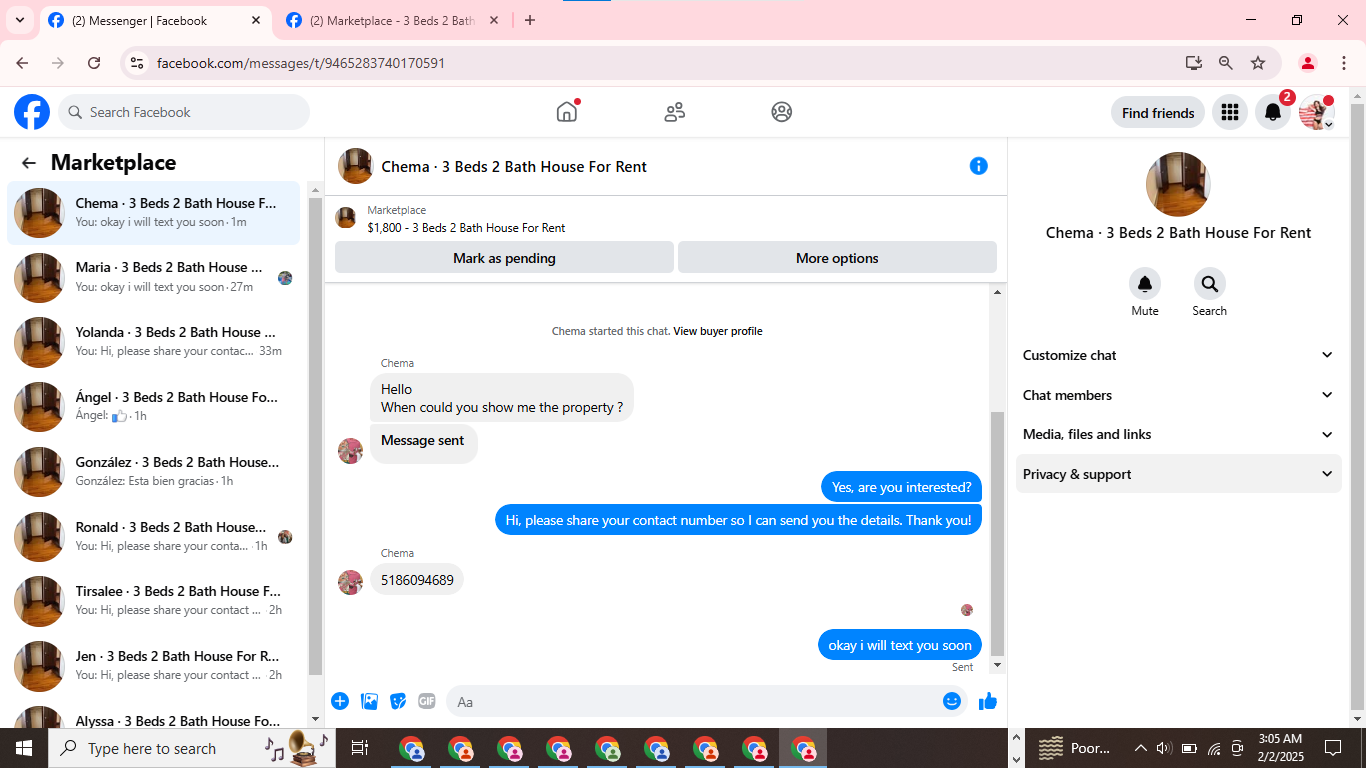Open a new browser tab
The width and height of the screenshot is (1366, 768).
point(530,20)
